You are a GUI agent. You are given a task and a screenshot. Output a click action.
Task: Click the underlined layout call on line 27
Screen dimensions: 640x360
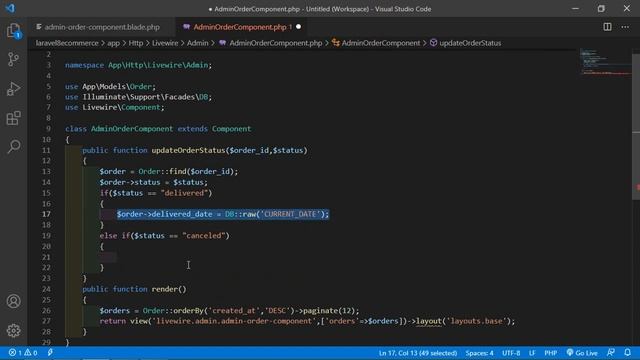[429, 321]
